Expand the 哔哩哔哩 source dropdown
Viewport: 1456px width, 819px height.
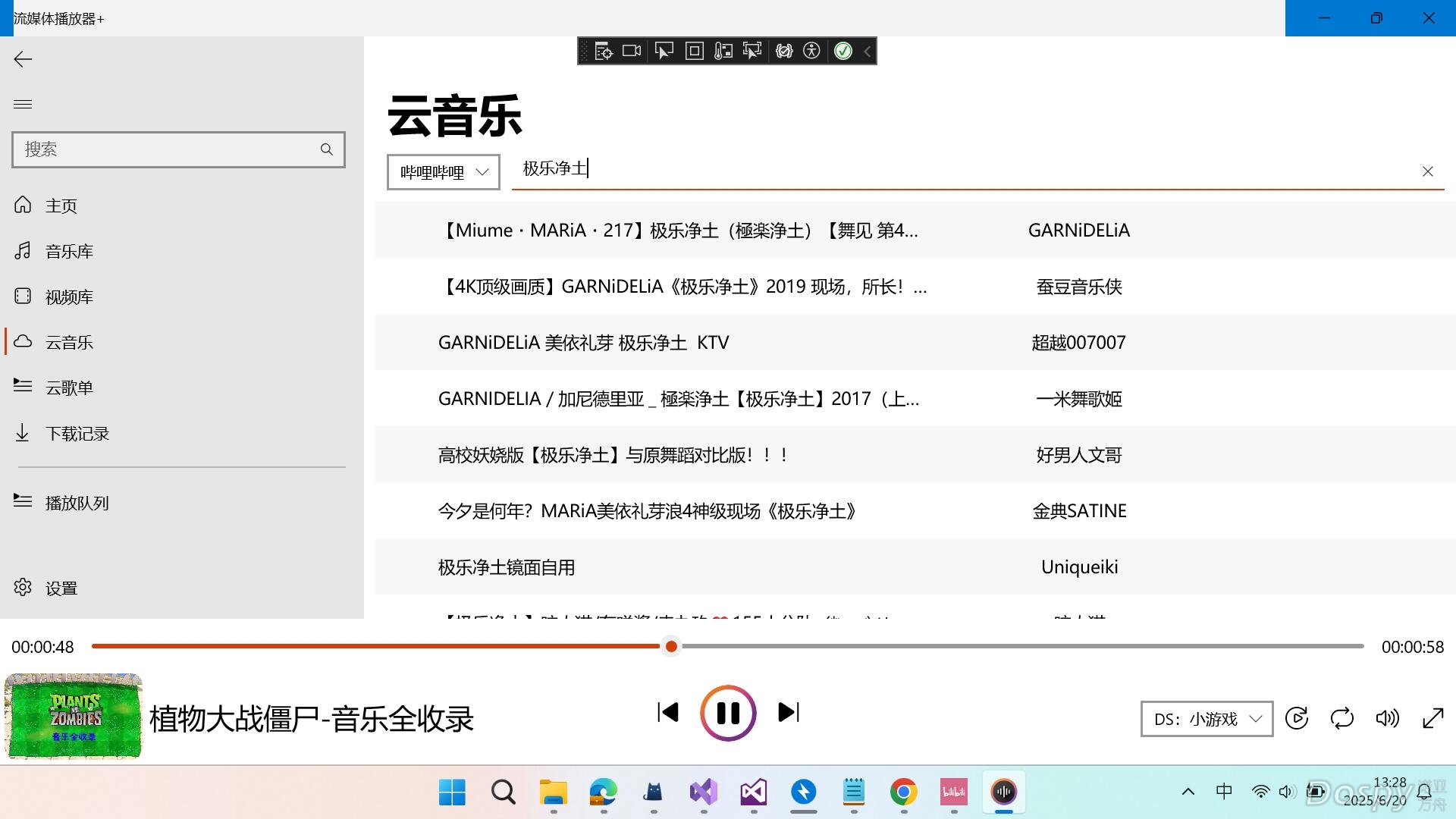point(444,172)
